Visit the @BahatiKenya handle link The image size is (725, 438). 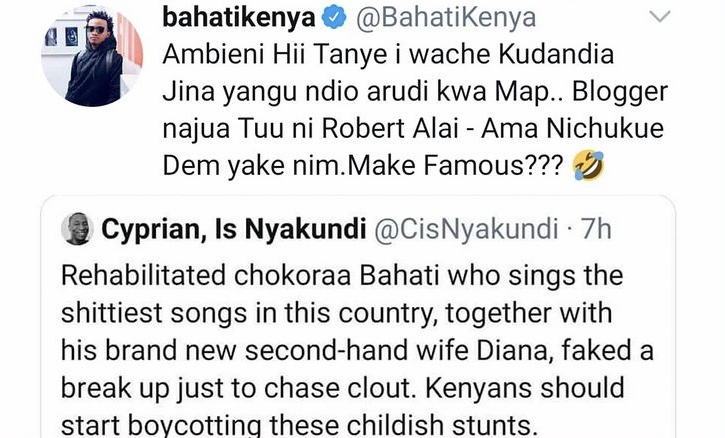tap(446, 18)
